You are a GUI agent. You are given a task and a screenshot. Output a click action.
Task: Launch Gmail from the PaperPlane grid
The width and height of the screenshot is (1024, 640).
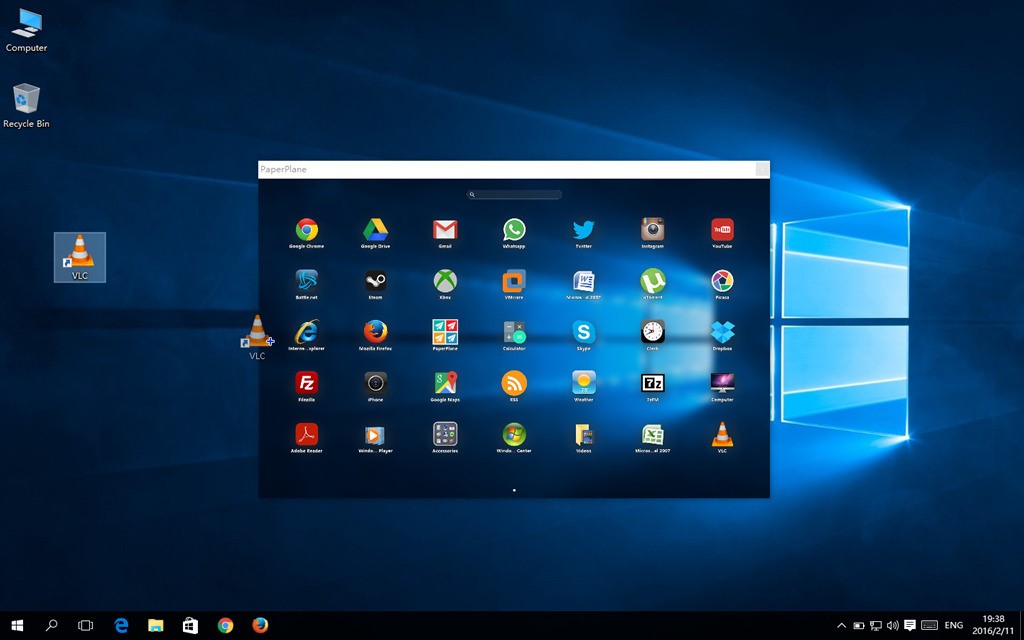pos(445,230)
